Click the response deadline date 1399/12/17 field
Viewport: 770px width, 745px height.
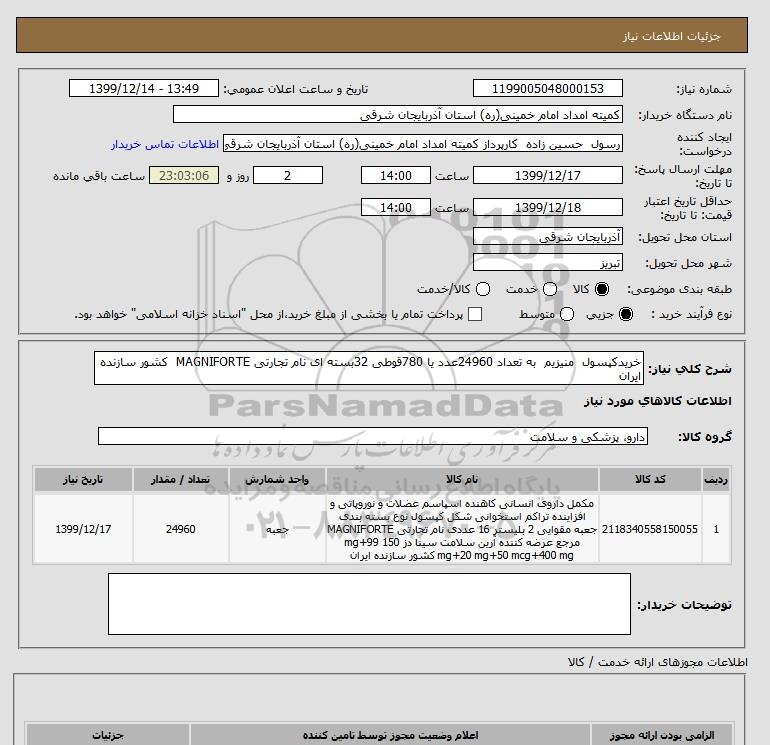click(548, 175)
